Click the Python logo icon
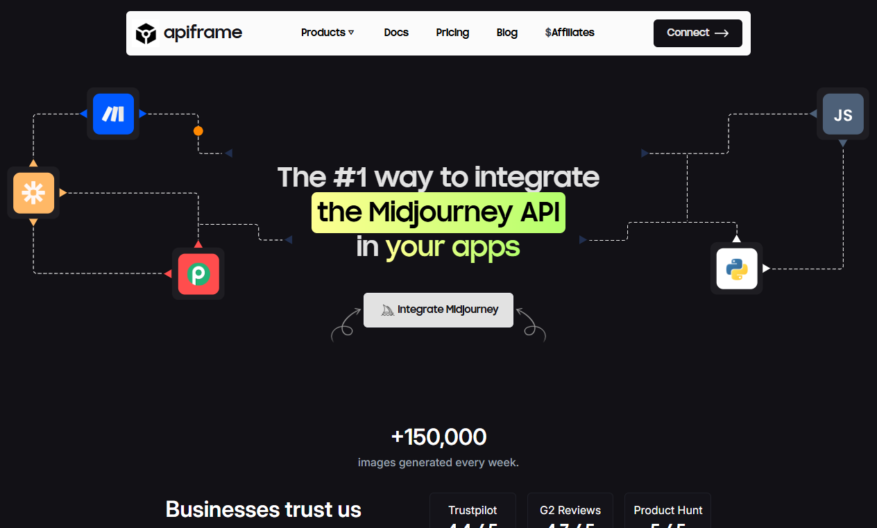Viewport: 877px width, 528px height. coord(737,269)
